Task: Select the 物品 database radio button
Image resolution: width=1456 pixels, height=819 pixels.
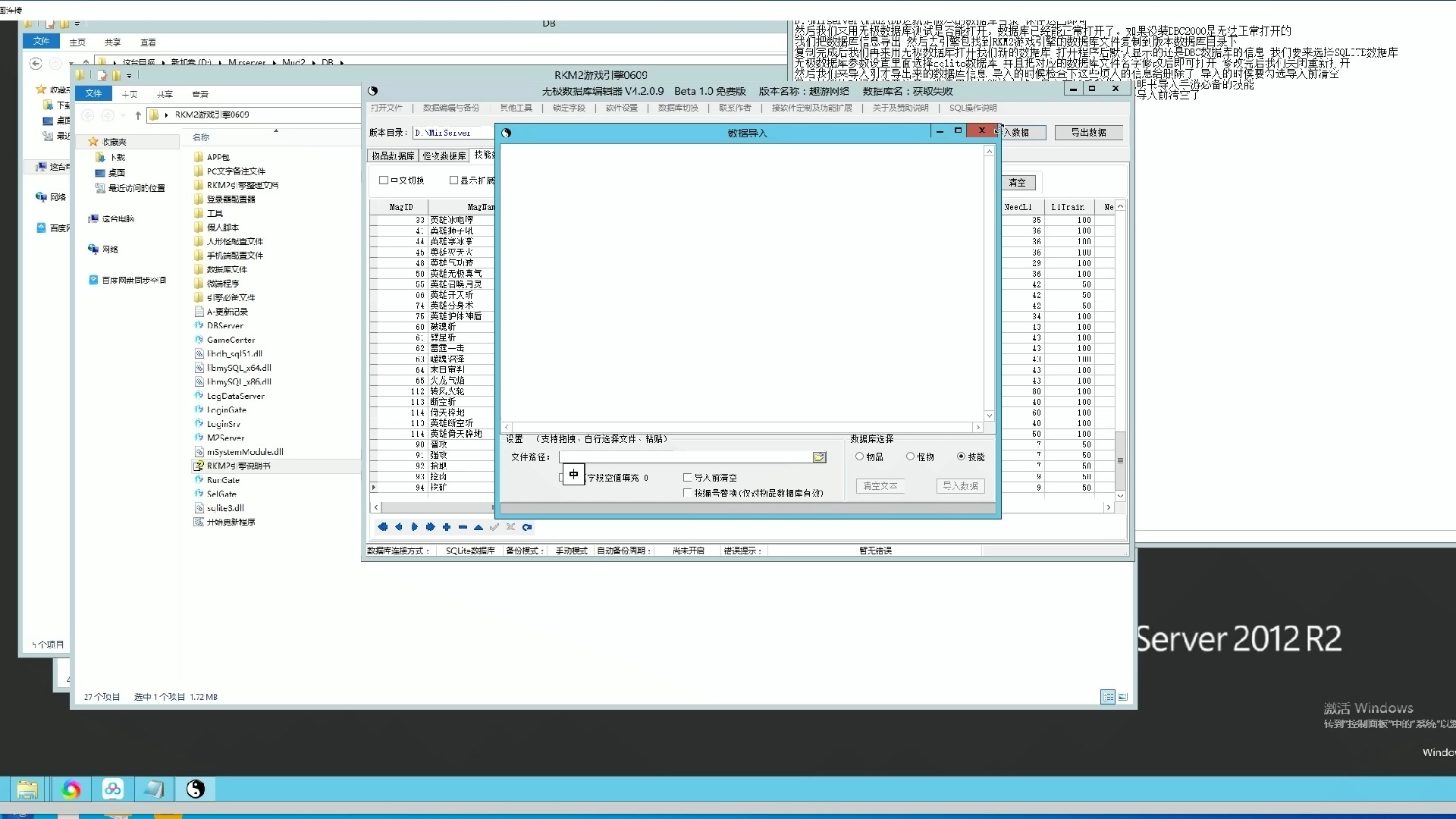Action: [860, 457]
